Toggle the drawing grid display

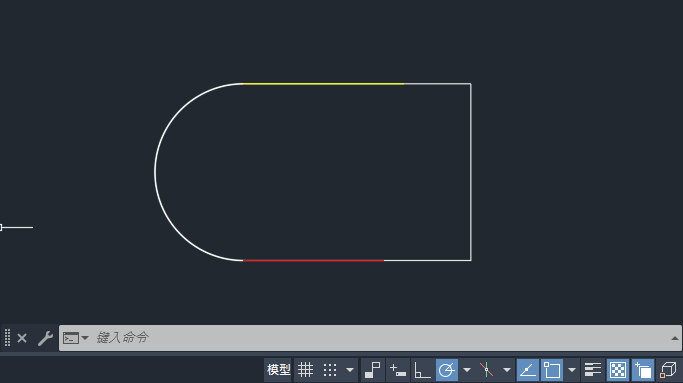[x=305, y=370]
